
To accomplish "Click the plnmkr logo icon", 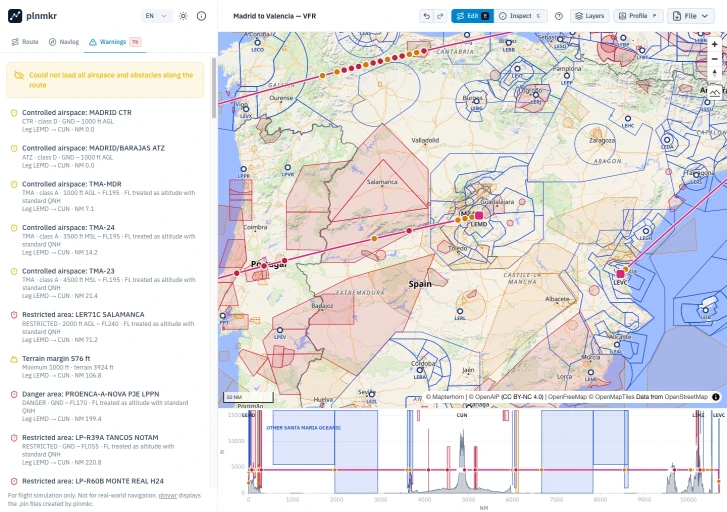I will (x=15, y=16).
